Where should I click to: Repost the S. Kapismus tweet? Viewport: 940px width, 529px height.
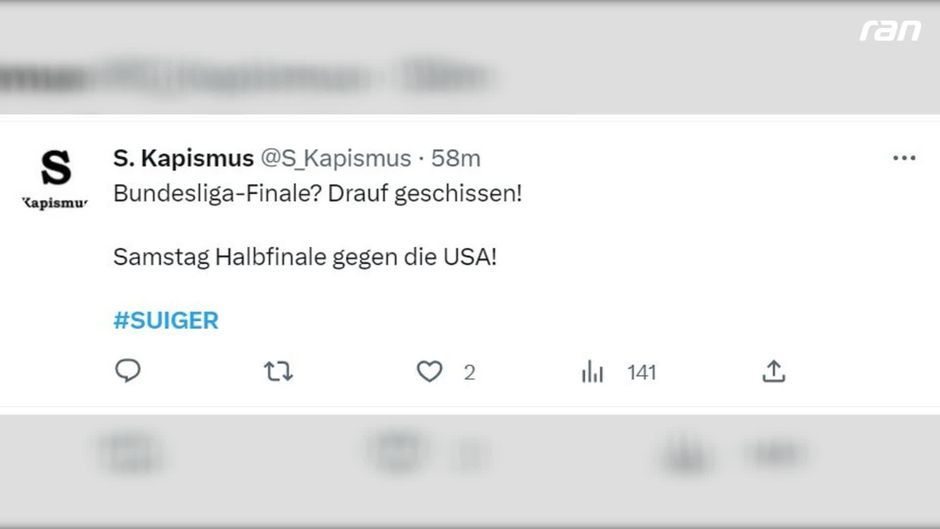coord(278,372)
